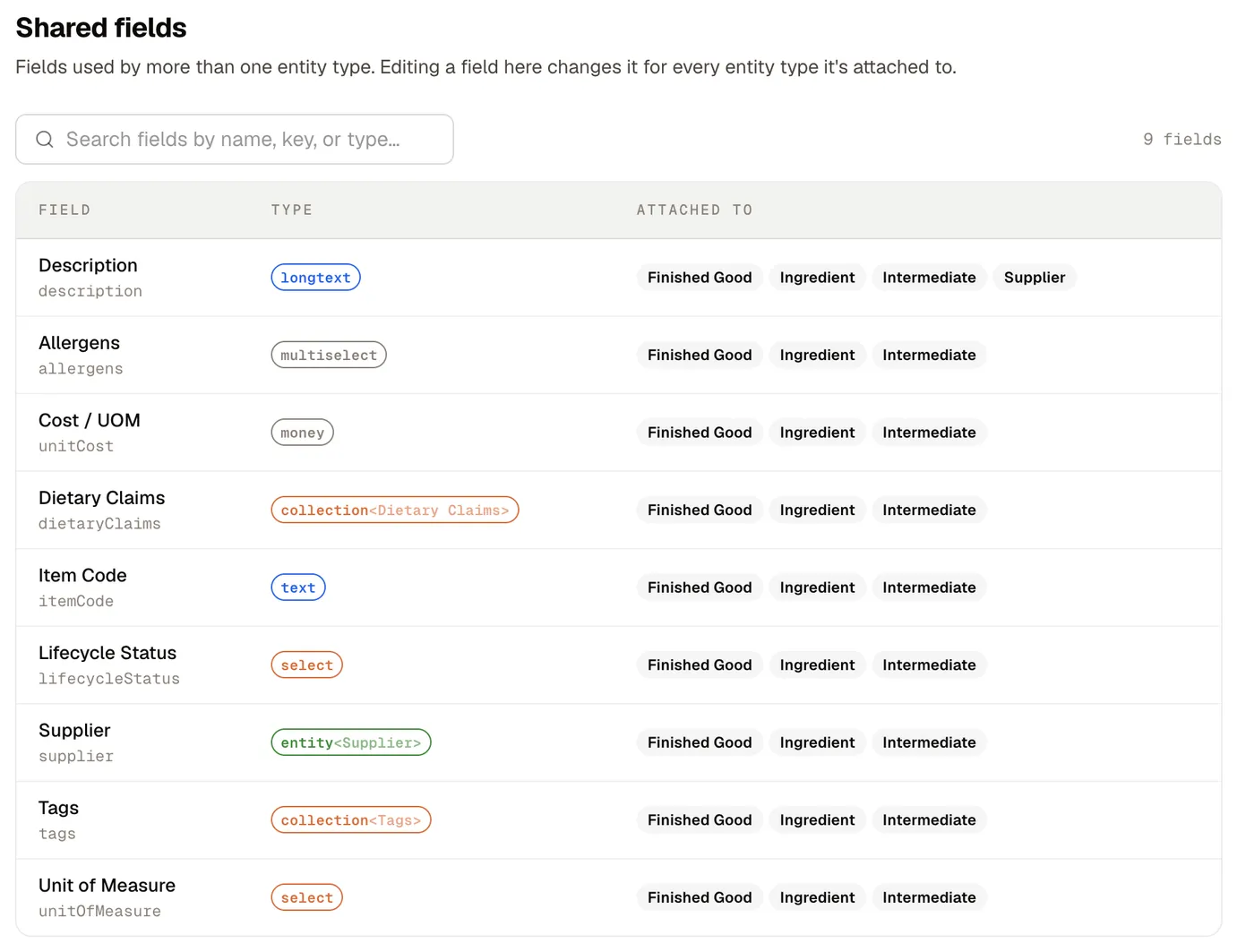Click the money type badge
The image size is (1254, 952).
[303, 433]
